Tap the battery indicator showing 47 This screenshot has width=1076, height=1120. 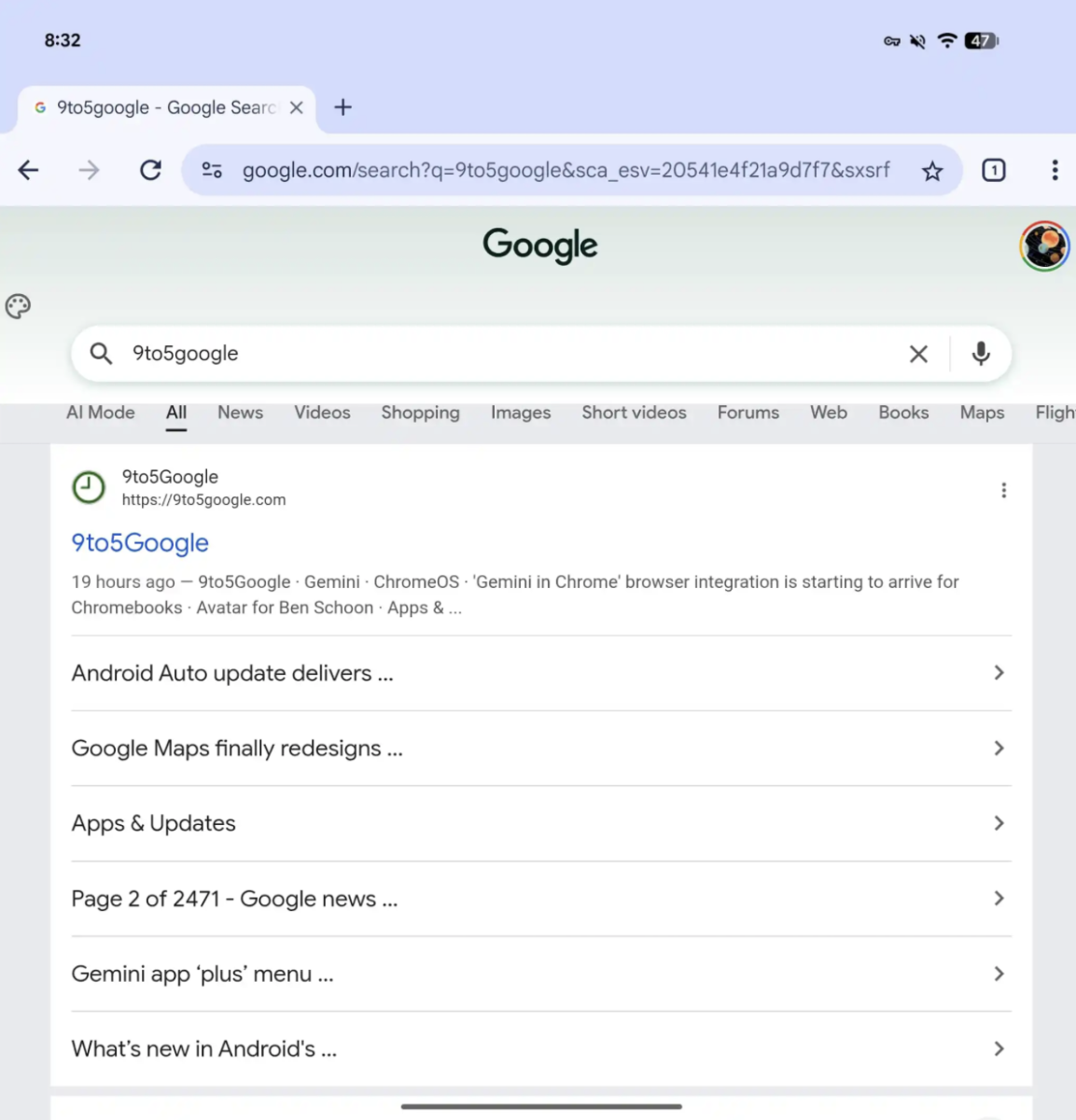coord(982,40)
